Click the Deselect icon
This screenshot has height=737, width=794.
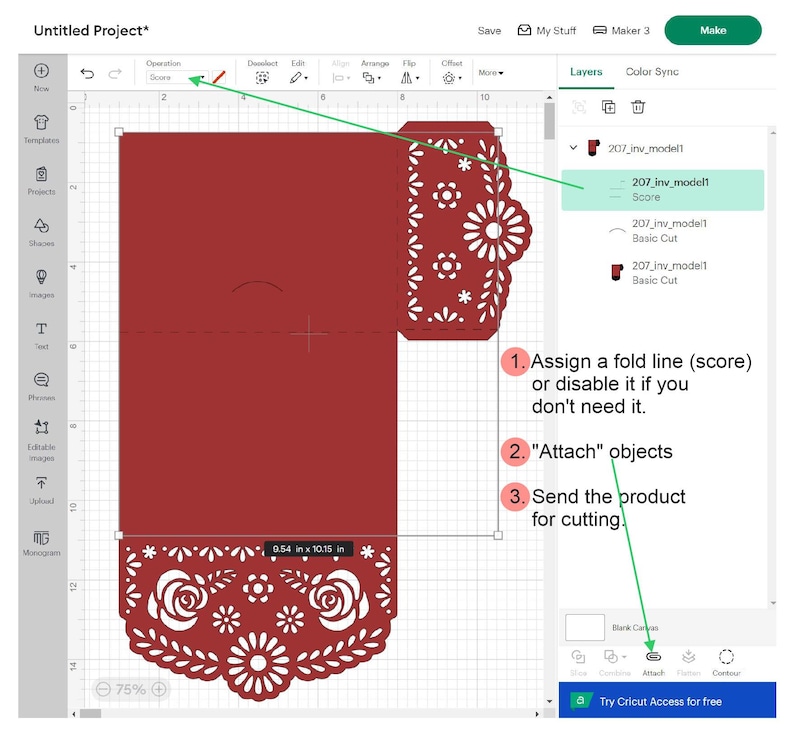[262, 77]
